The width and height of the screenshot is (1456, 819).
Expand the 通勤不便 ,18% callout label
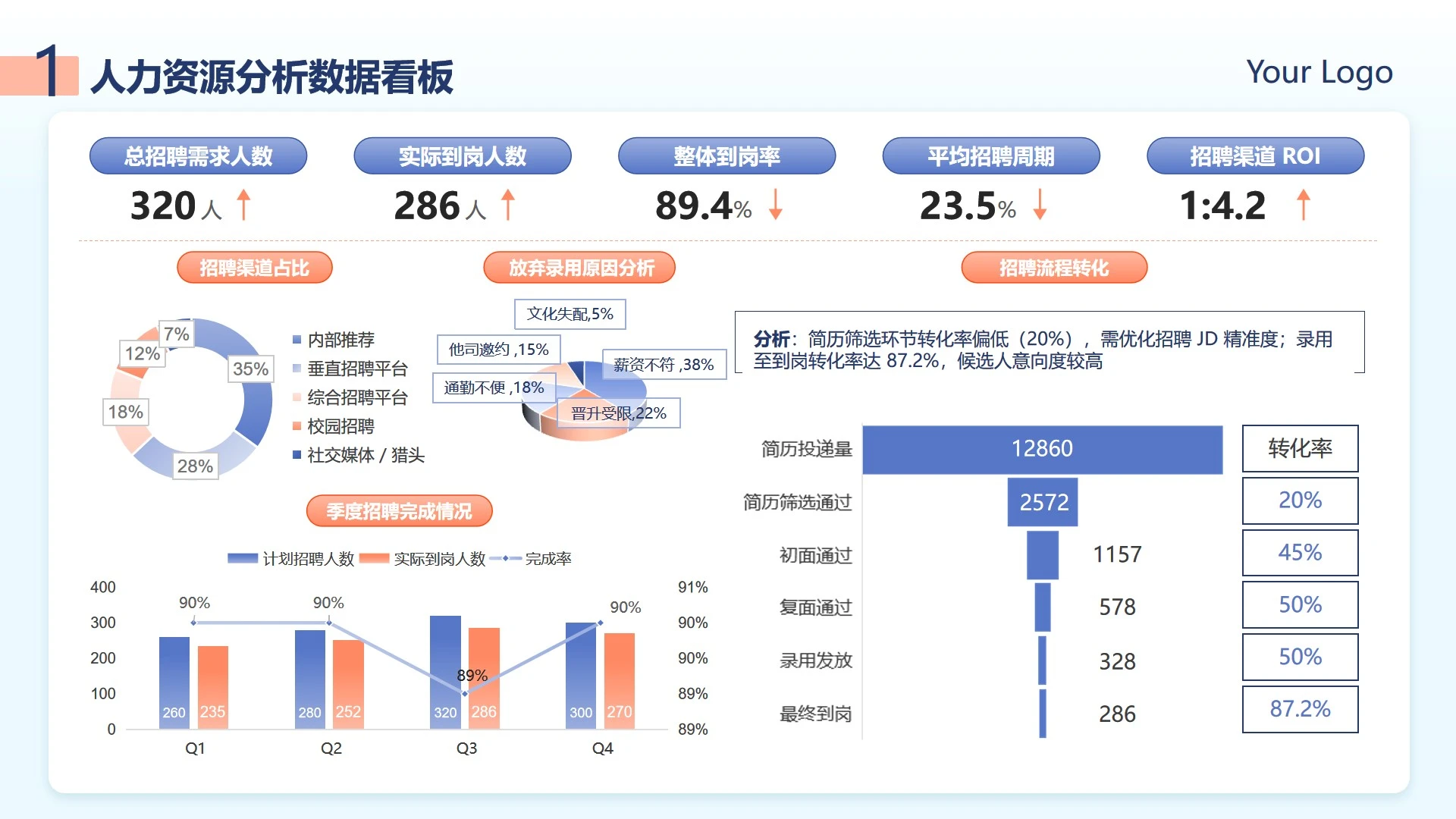point(494,388)
